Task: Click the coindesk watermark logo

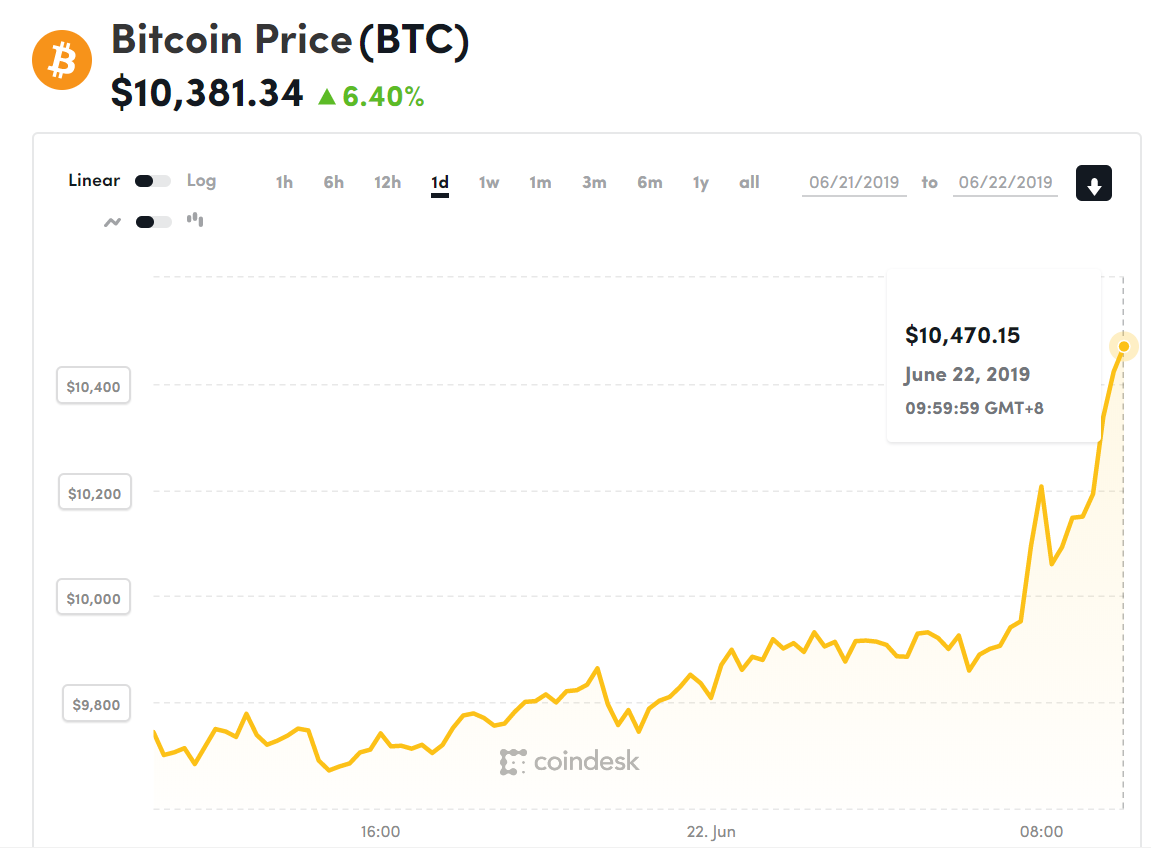Action: tap(569, 761)
